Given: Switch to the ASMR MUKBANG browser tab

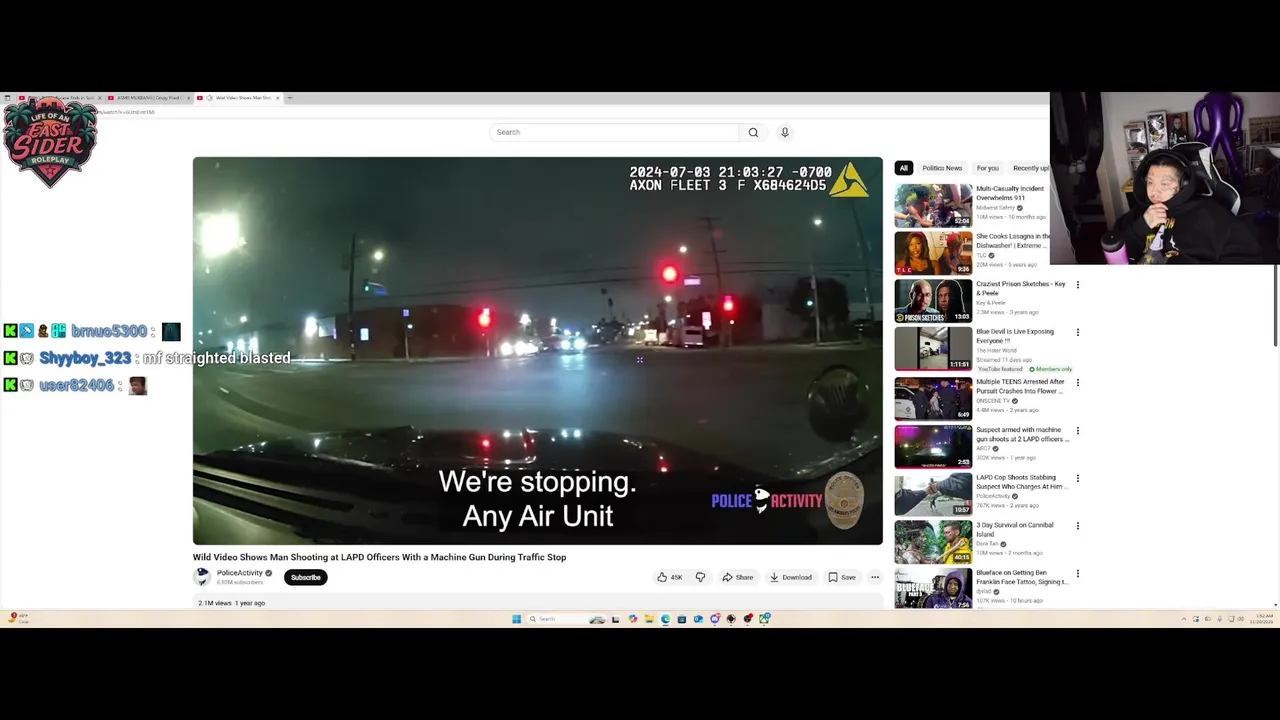Looking at the screenshot, I should [x=150, y=98].
